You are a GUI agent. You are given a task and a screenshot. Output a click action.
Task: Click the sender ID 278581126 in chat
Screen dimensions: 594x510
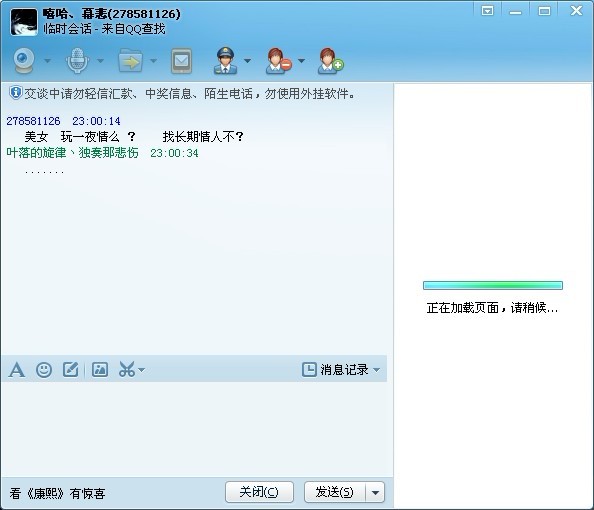click(33, 121)
